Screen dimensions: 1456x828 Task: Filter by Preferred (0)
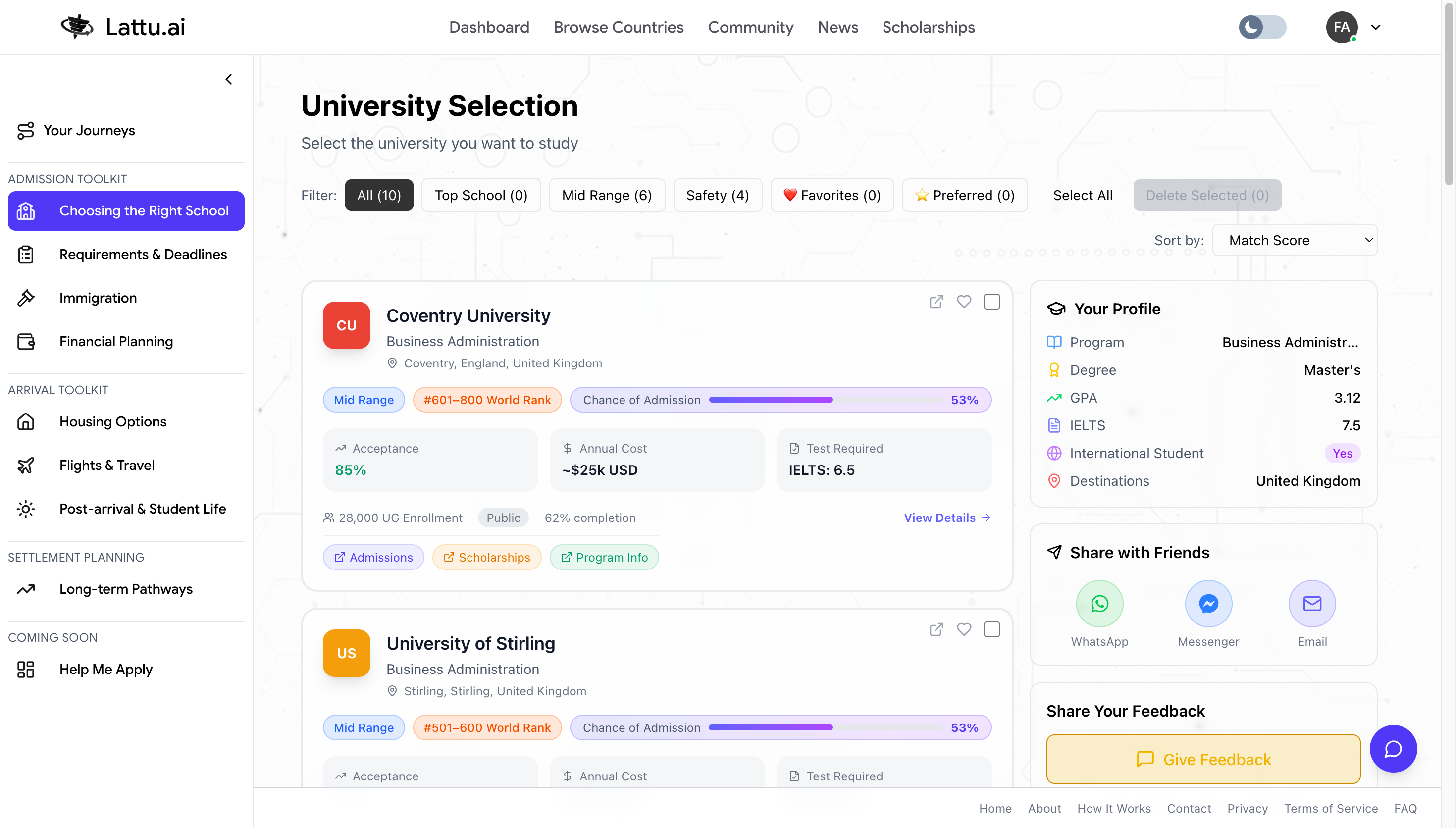pos(964,195)
